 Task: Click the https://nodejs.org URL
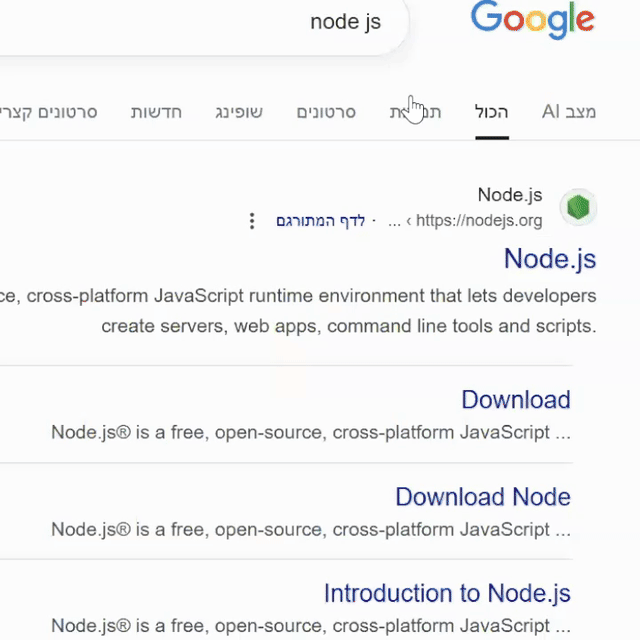coord(479,220)
